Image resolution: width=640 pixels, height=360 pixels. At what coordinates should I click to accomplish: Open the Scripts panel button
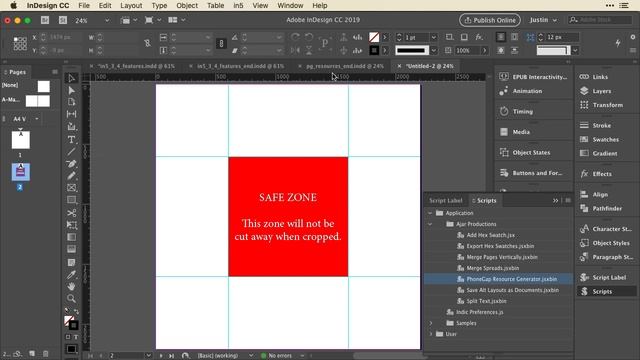tap(606, 291)
